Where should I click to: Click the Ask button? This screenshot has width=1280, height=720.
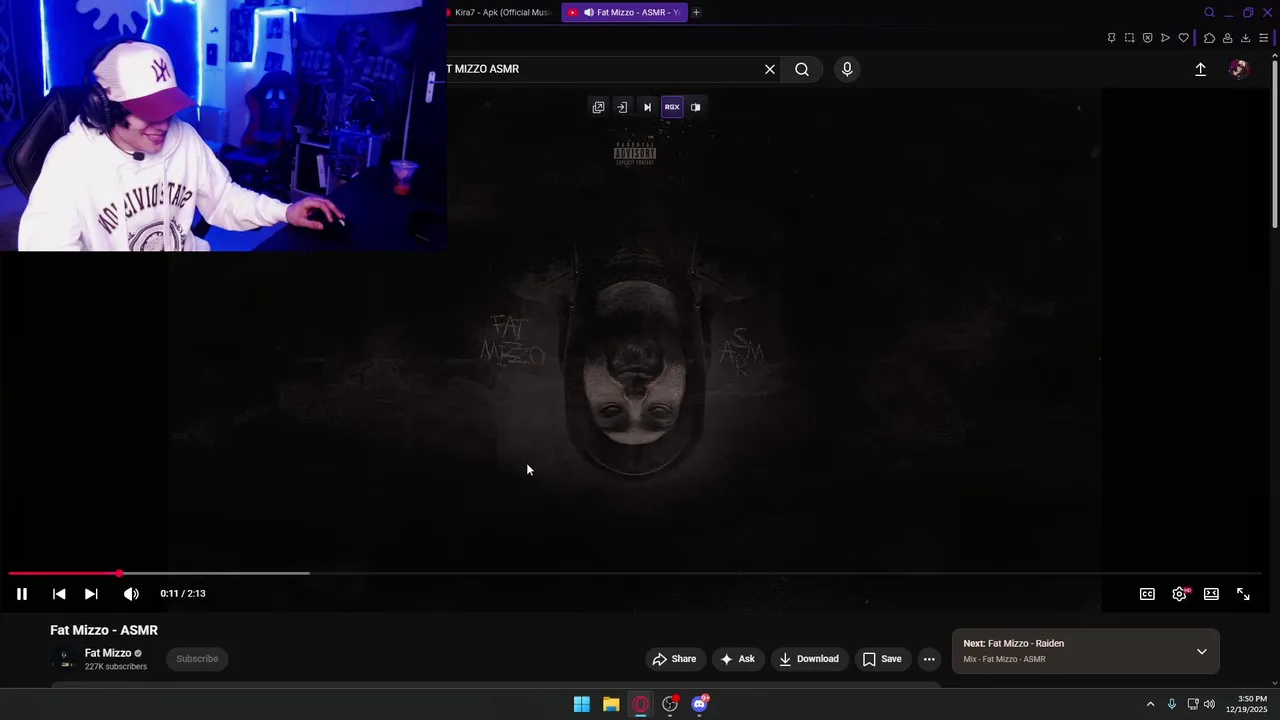737,659
